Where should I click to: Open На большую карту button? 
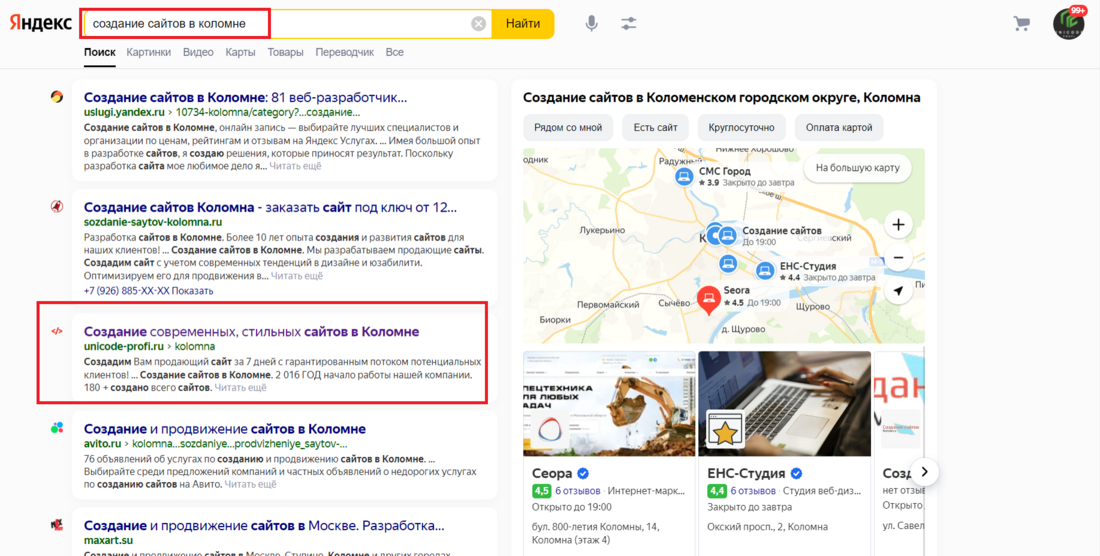857,168
